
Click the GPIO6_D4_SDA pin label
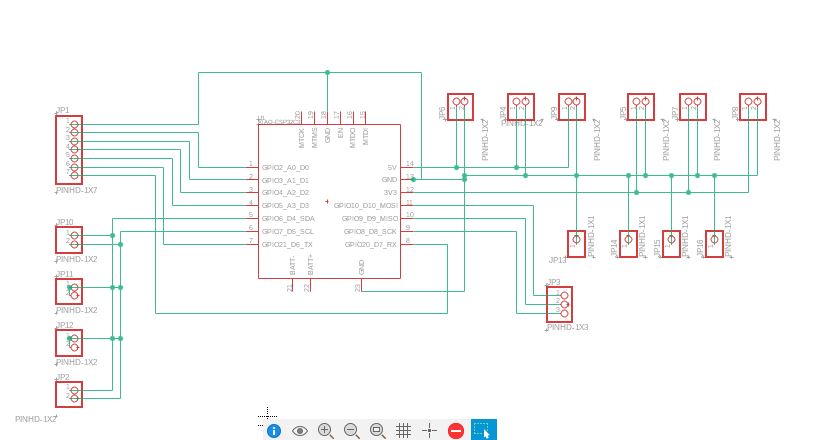tap(288, 219)
